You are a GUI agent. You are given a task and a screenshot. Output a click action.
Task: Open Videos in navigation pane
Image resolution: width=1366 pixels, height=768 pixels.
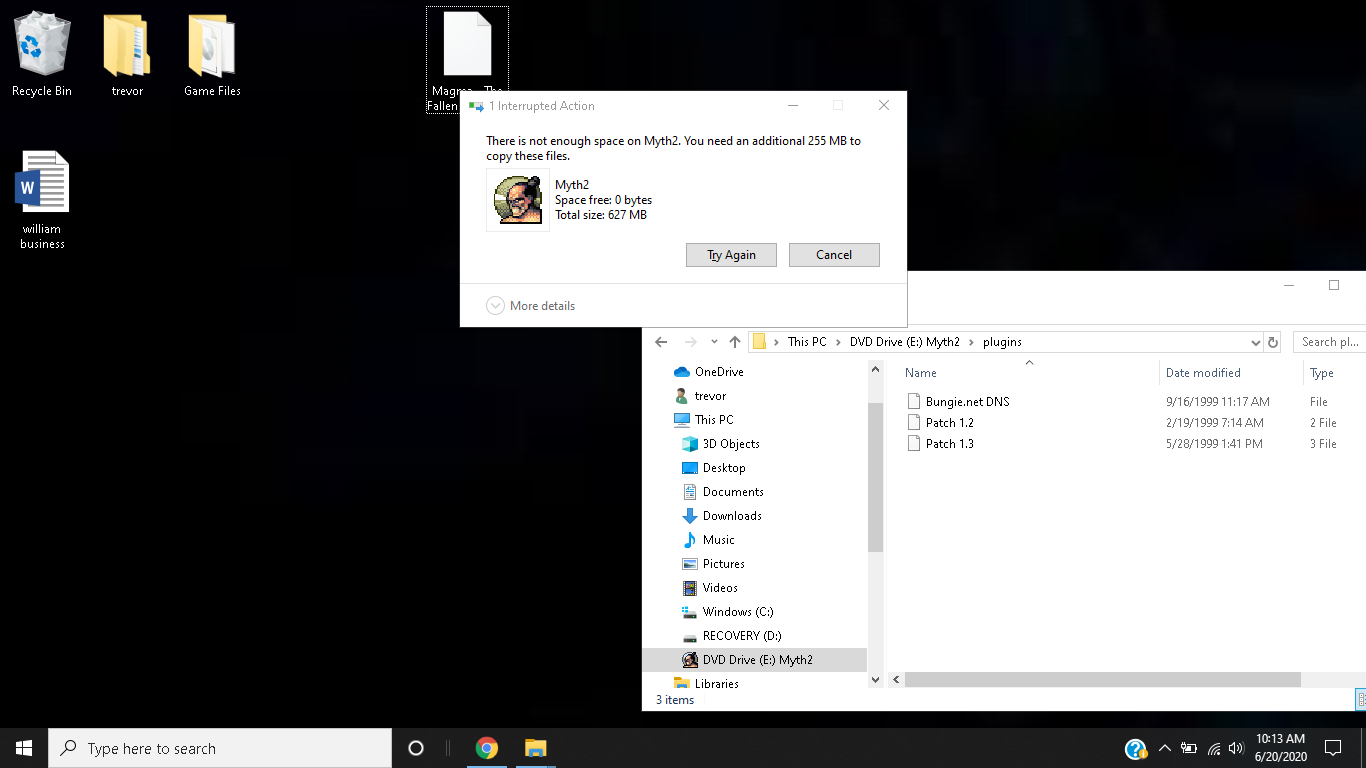pyautogui.click(x=710, y=588)
